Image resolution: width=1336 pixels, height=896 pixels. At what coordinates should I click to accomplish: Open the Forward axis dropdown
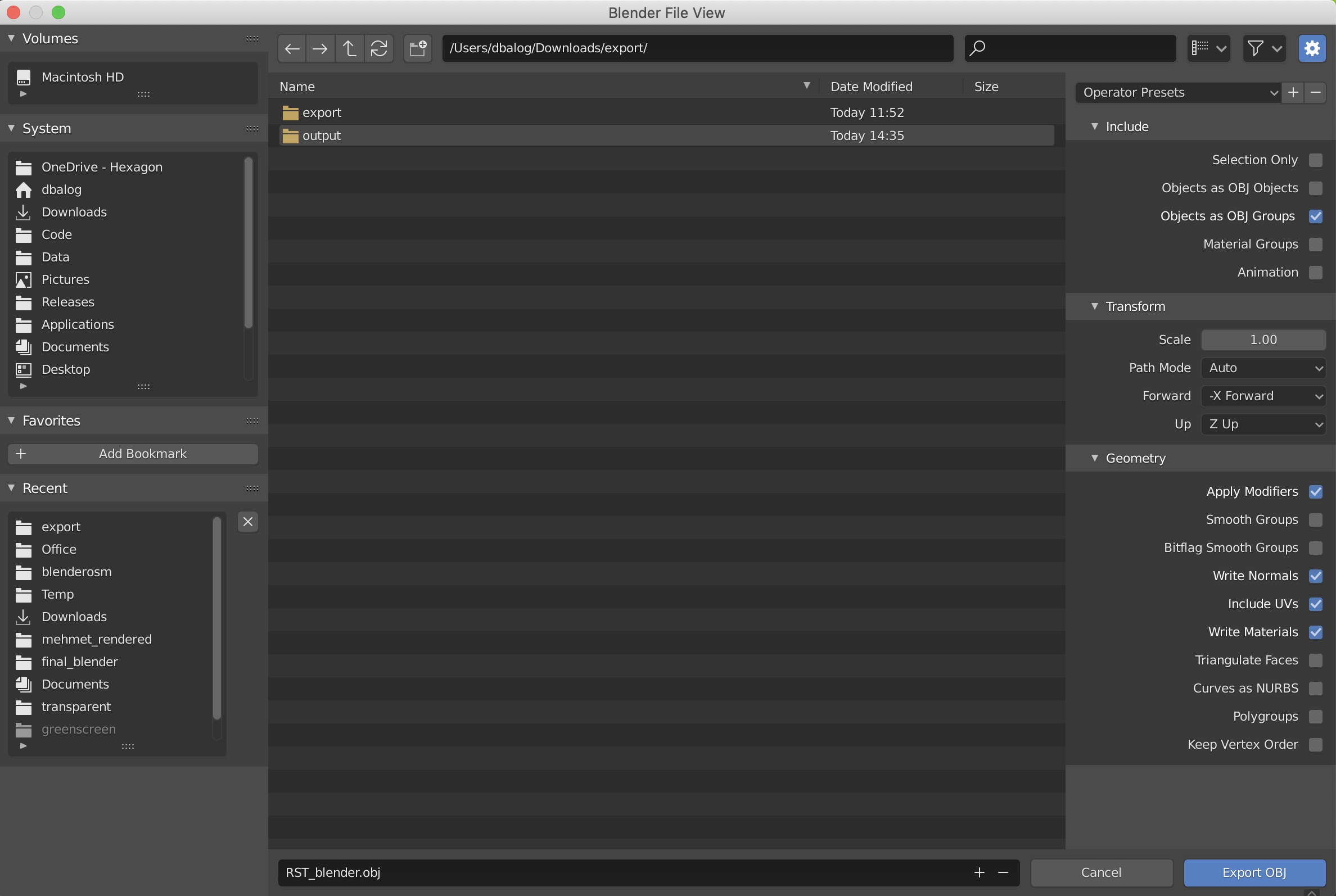pos(1263,396)
